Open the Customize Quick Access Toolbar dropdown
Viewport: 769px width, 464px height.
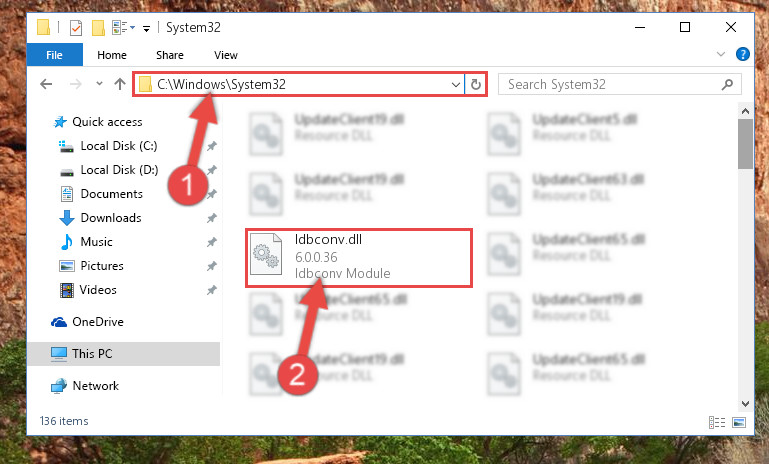tap(146, 28)
